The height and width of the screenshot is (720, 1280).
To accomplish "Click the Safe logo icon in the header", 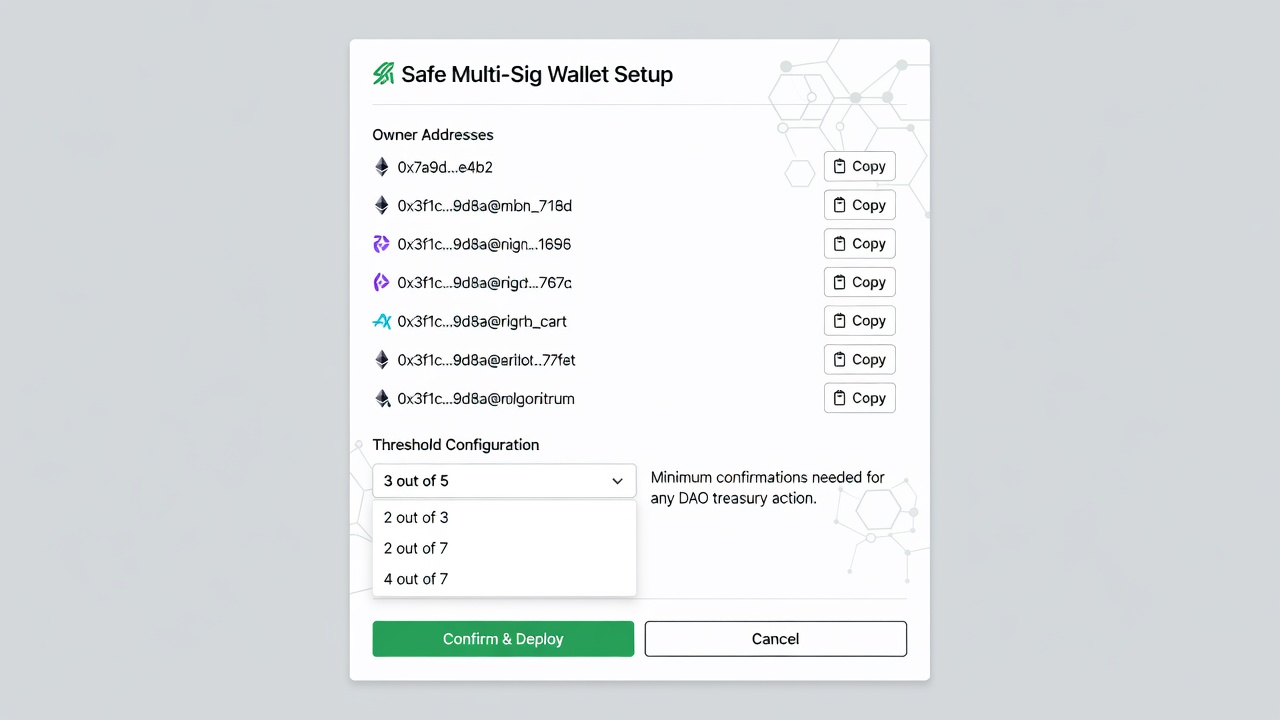I will 383,74.
